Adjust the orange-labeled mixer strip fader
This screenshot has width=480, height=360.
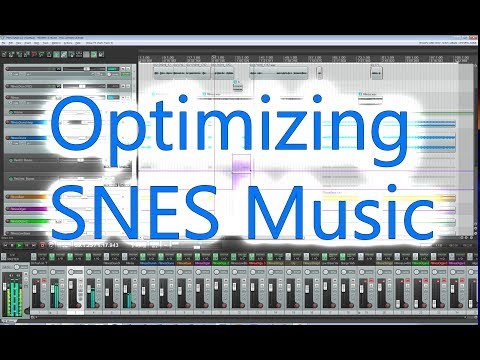[180, 291]
